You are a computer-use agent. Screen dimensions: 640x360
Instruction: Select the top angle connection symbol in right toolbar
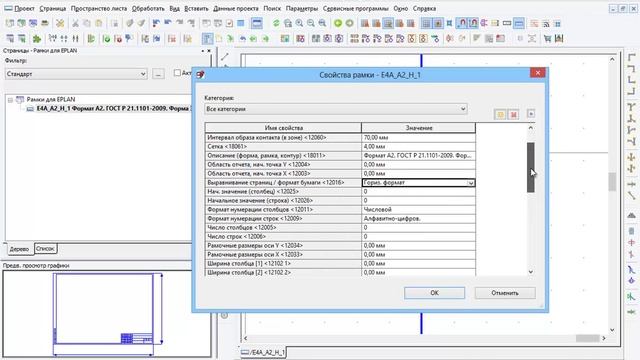[x=631, y=58]
